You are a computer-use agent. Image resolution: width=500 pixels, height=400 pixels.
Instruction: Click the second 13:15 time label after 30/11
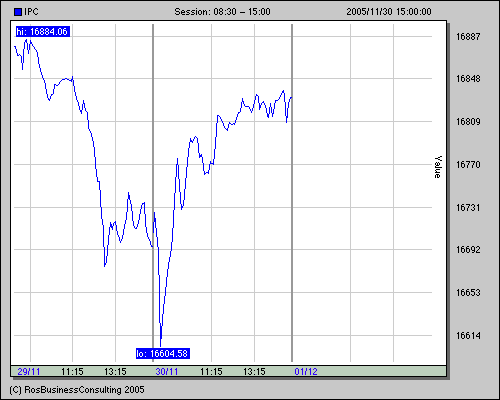(x=254, y=371)
